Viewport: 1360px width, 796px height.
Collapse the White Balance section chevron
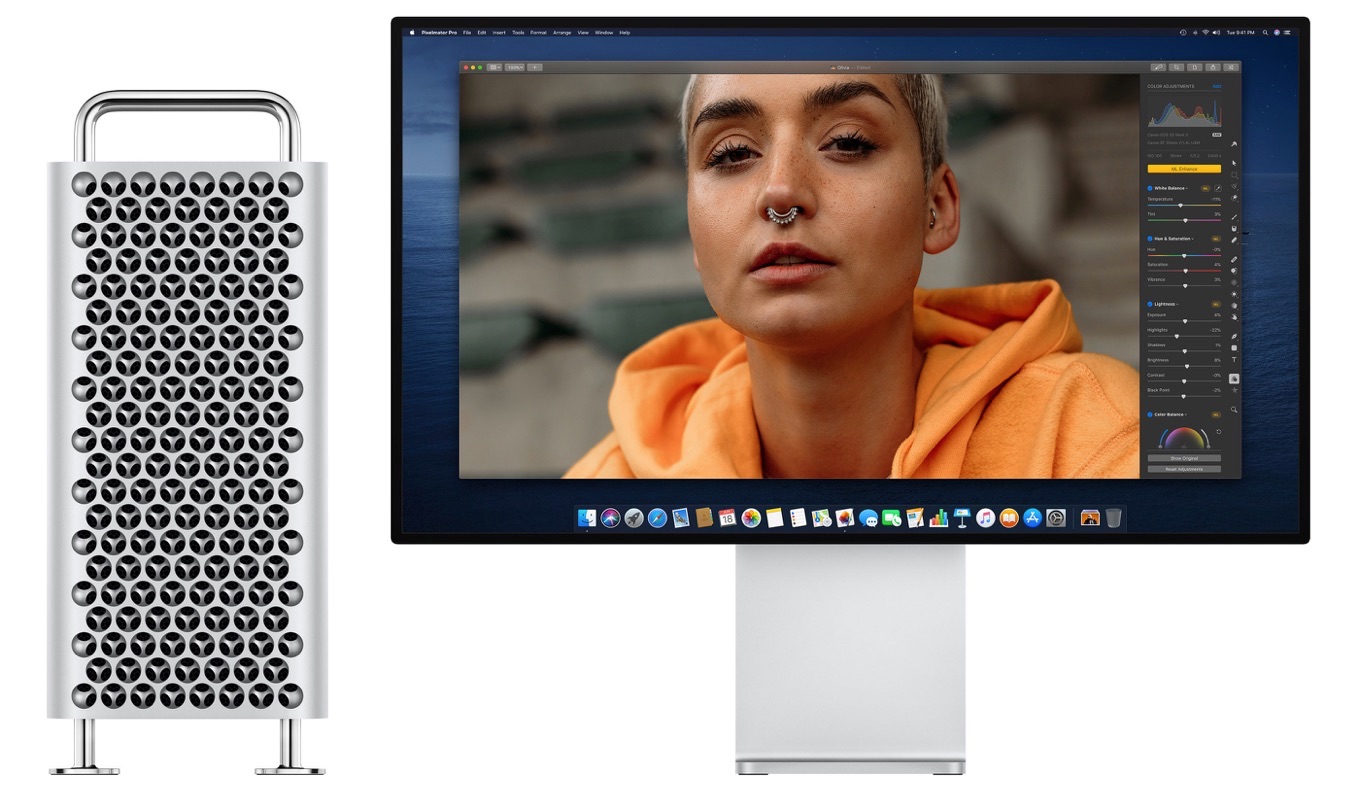[1187, 188]
